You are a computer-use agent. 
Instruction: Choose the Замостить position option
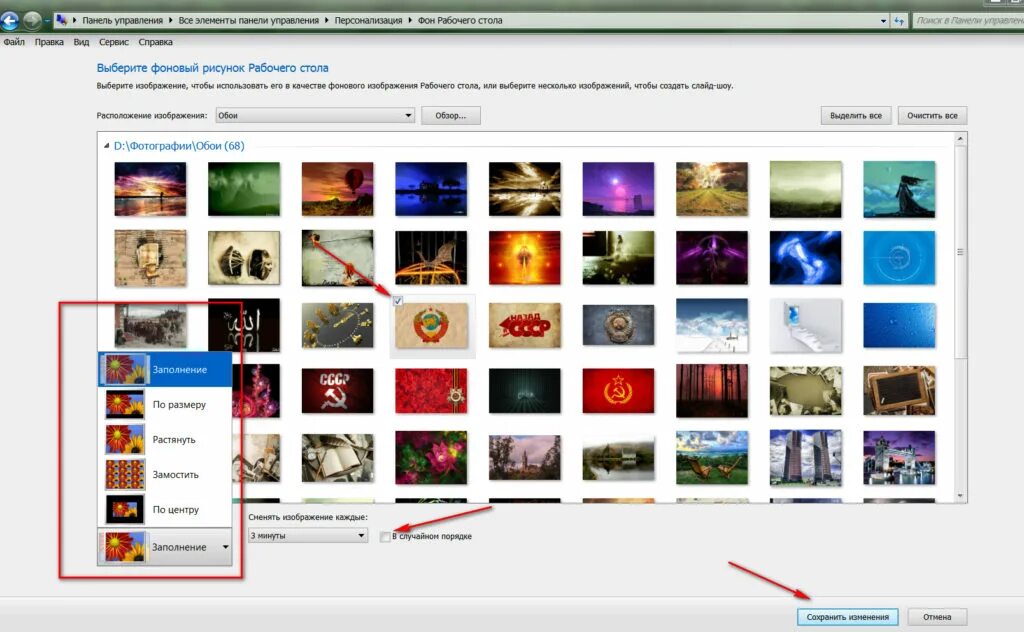pyautogui.click(x=165, y=475)
